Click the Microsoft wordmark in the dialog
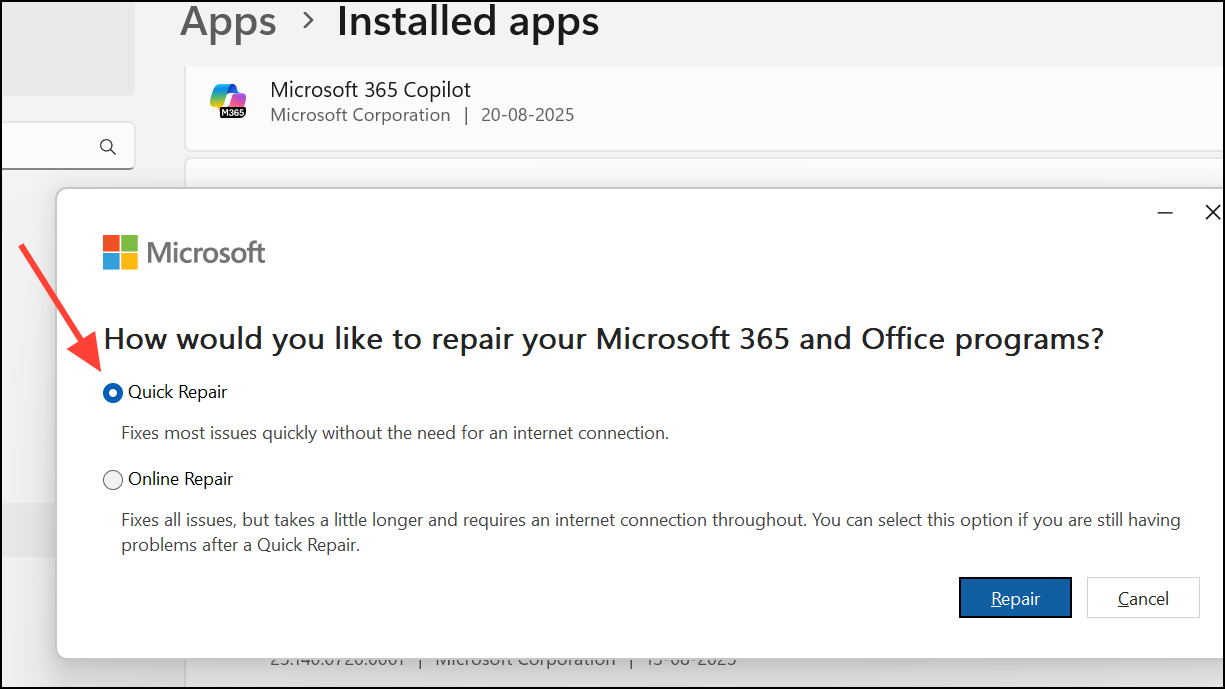The height and width of the screenshot is (689, 1225). point(206,252)
